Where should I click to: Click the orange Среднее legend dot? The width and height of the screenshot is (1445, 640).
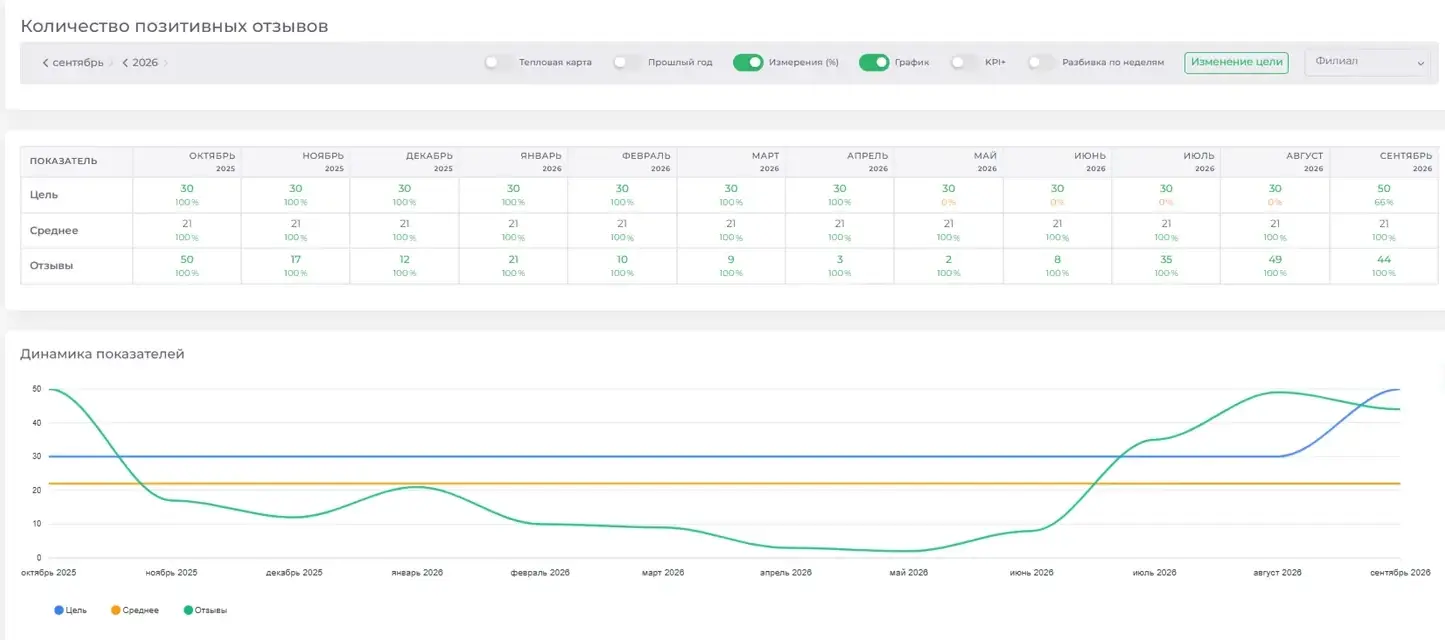(x=115, y=610)
